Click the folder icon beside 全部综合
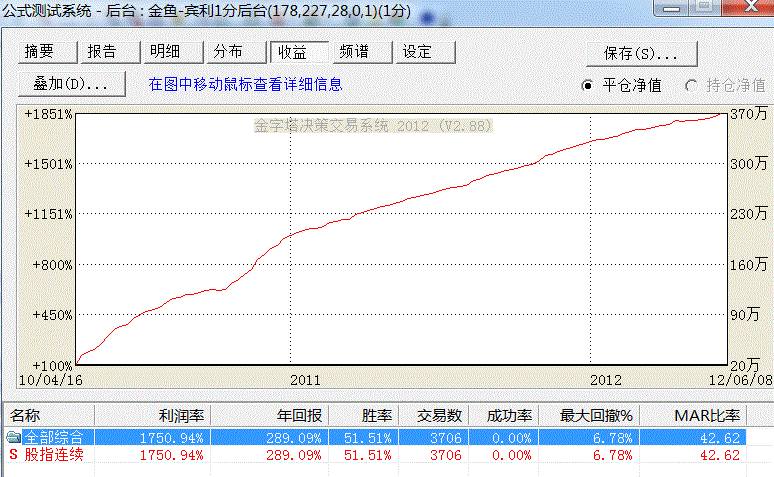The width and height of the screenshot is (774, 477). (x=13, y=437)
